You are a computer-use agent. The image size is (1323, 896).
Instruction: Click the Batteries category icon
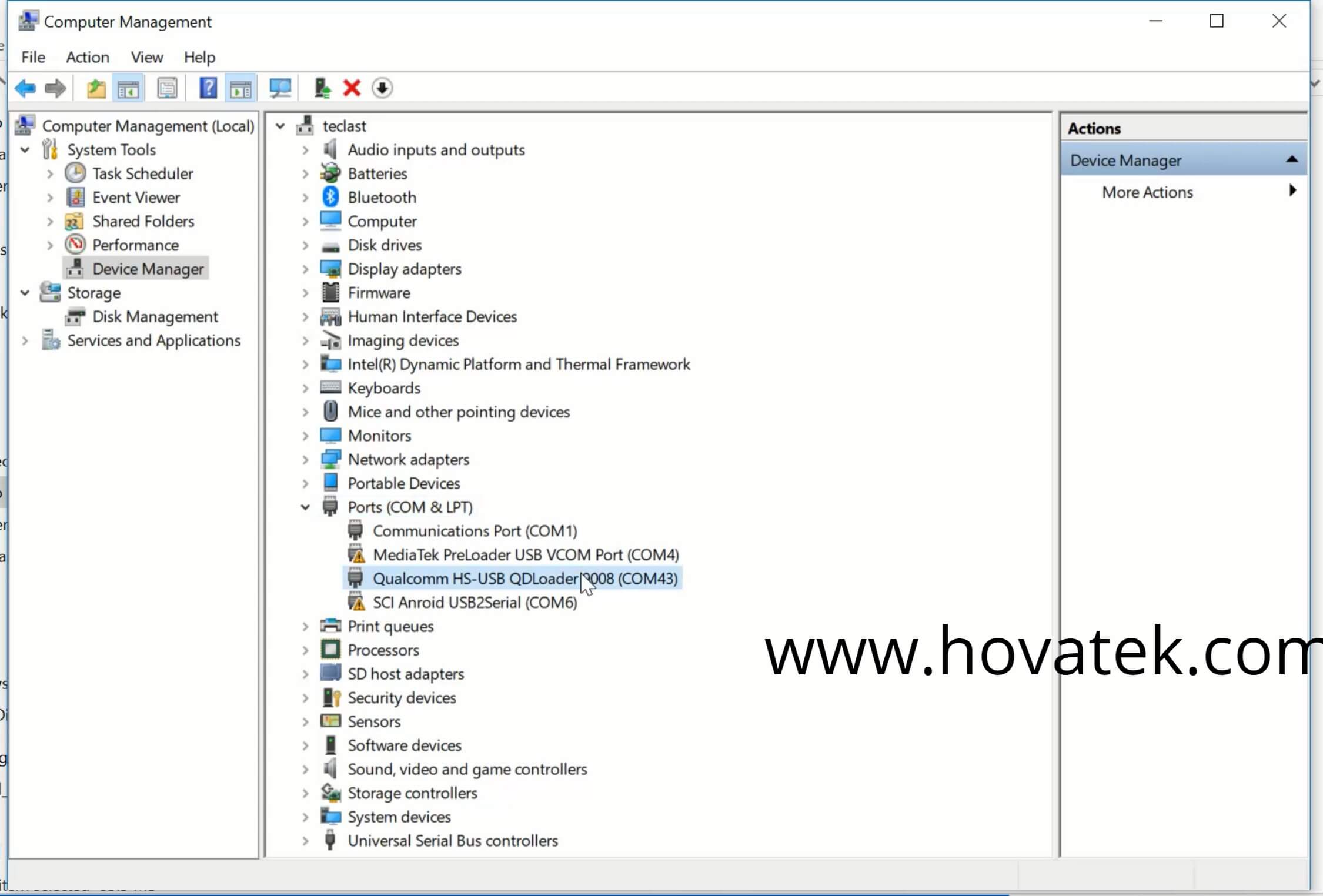330,173
